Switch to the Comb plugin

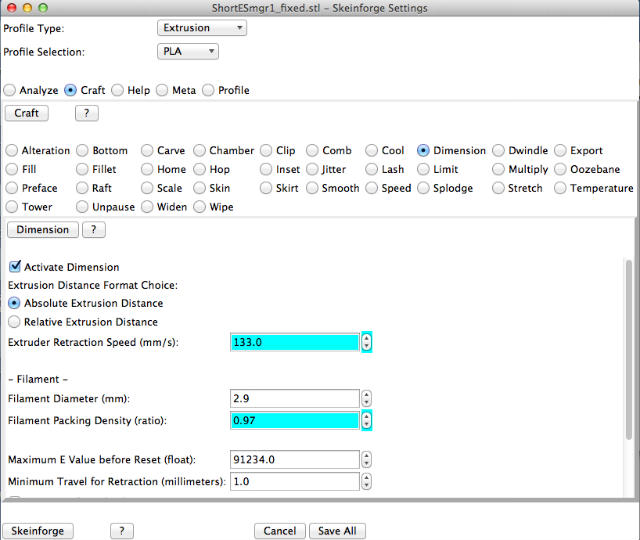tap(312, 150)
